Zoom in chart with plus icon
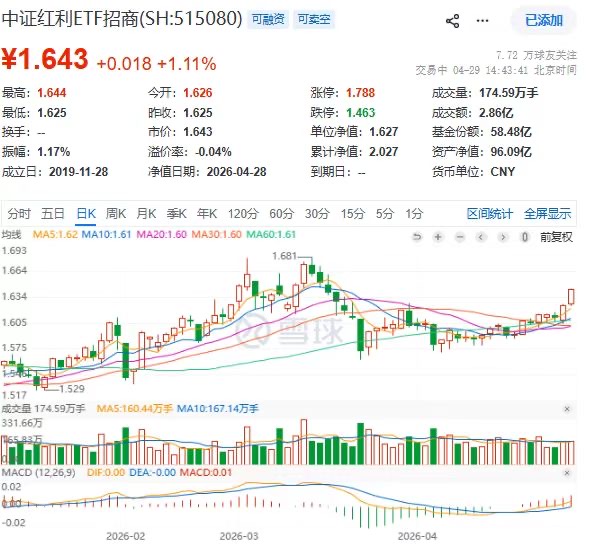The image size is (595, 545). point(438,237)
